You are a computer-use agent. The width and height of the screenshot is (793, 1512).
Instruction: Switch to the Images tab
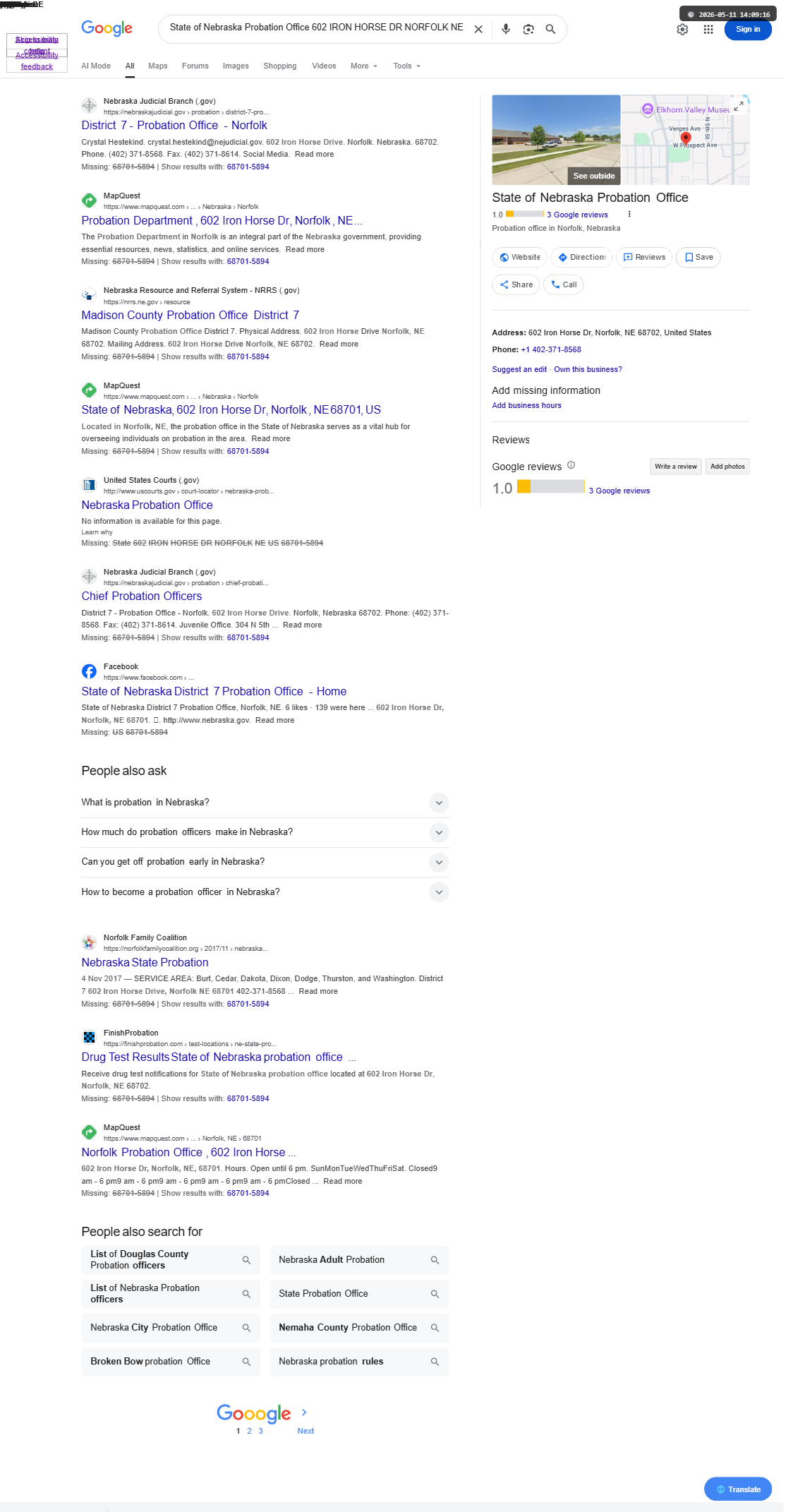coord(236,66)
